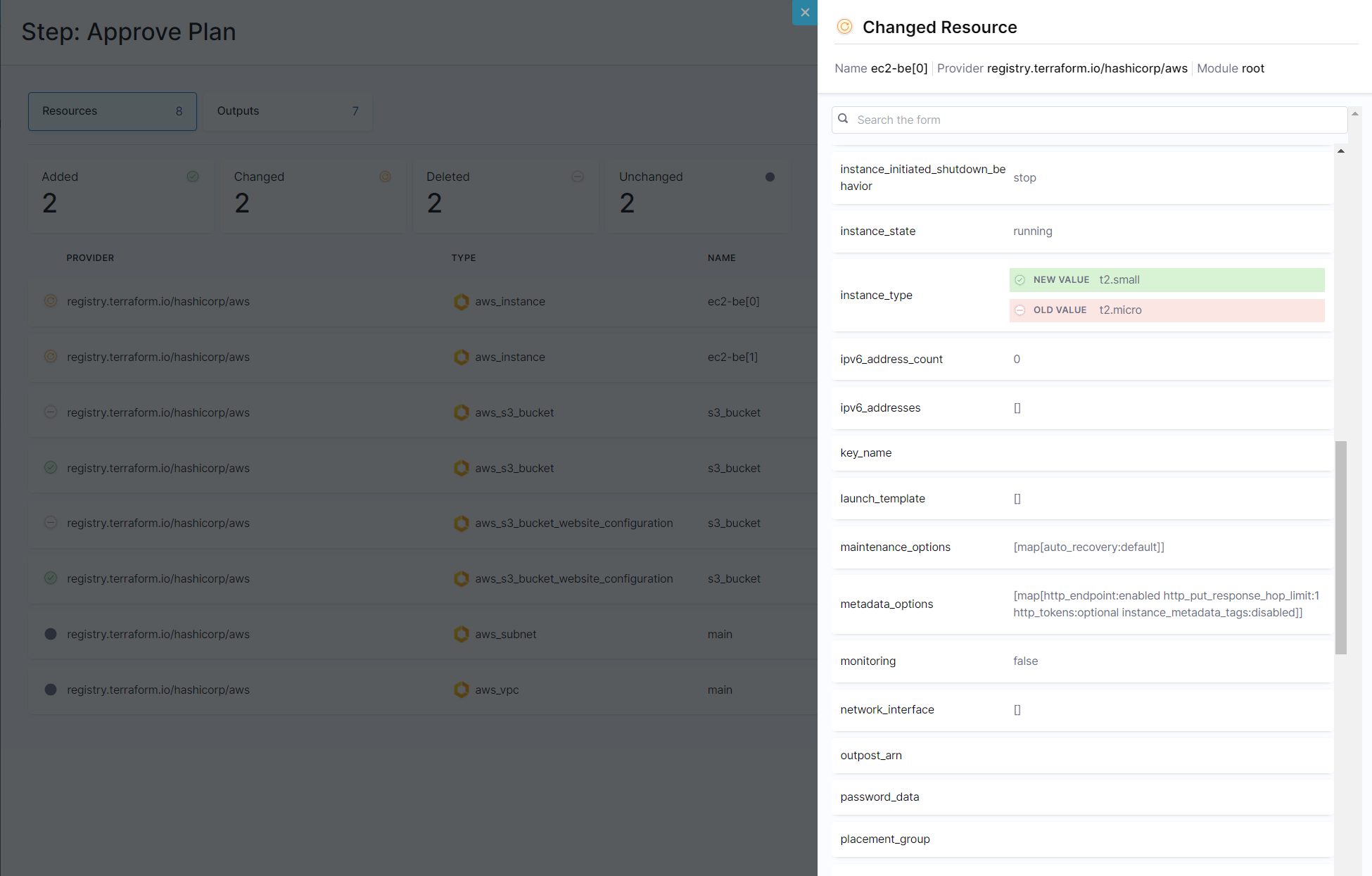Click the orange Changed Resource header icon
The width and height of the screenshot is (1372, 876).
click(844, 27)
